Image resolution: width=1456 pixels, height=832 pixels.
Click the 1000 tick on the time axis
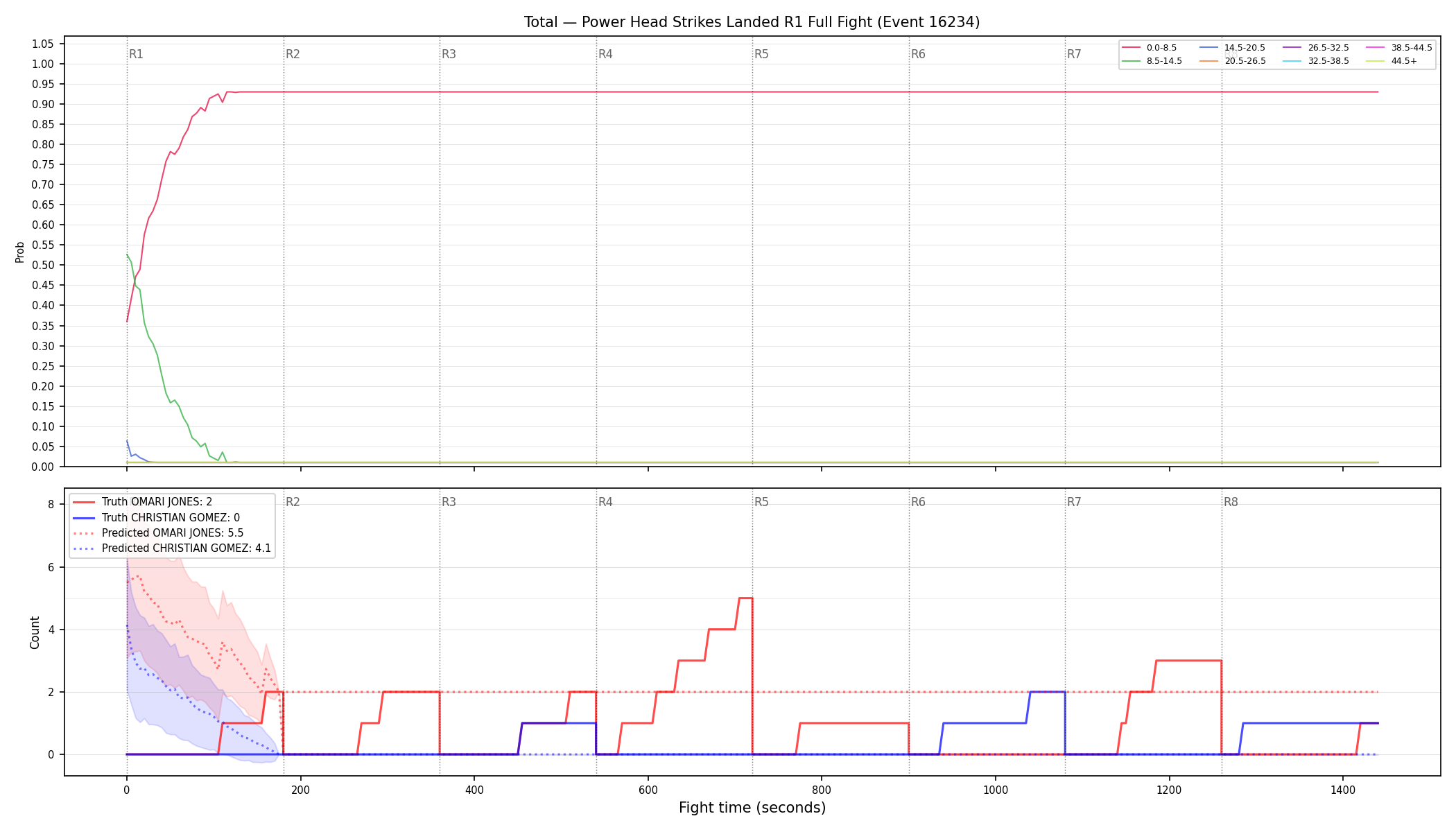click(x=996, y=789)
